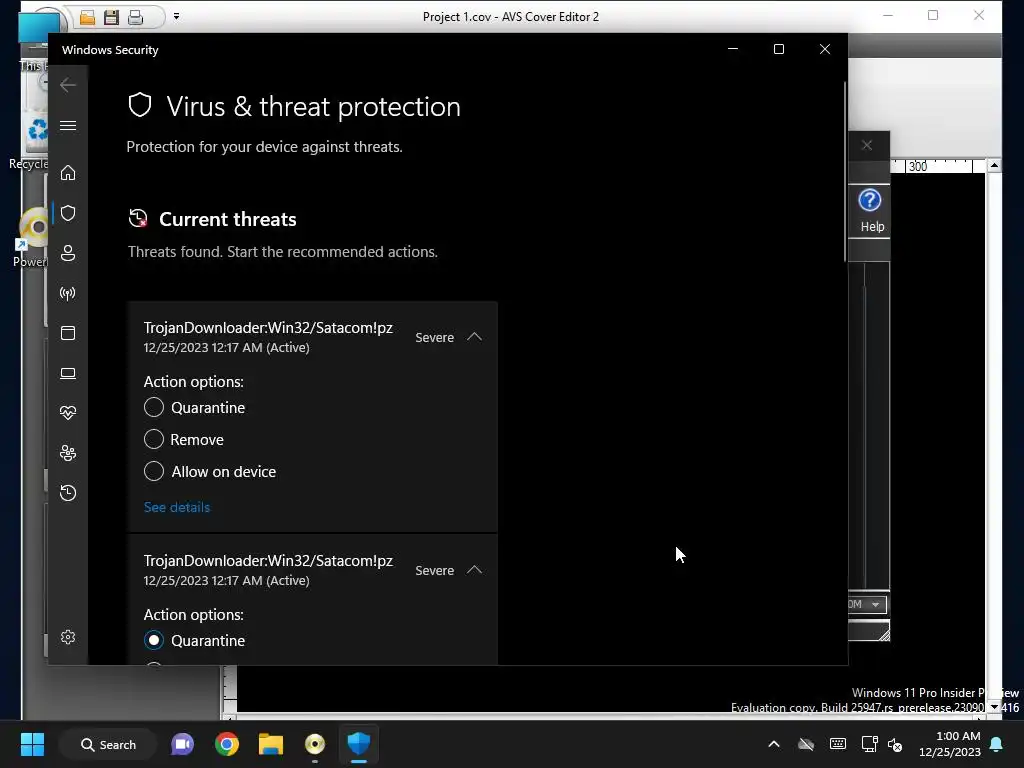This screenshot has height=768, width=1024.
Task: Click the touch keyboard tray icon
Action: (x=838, y=744)
